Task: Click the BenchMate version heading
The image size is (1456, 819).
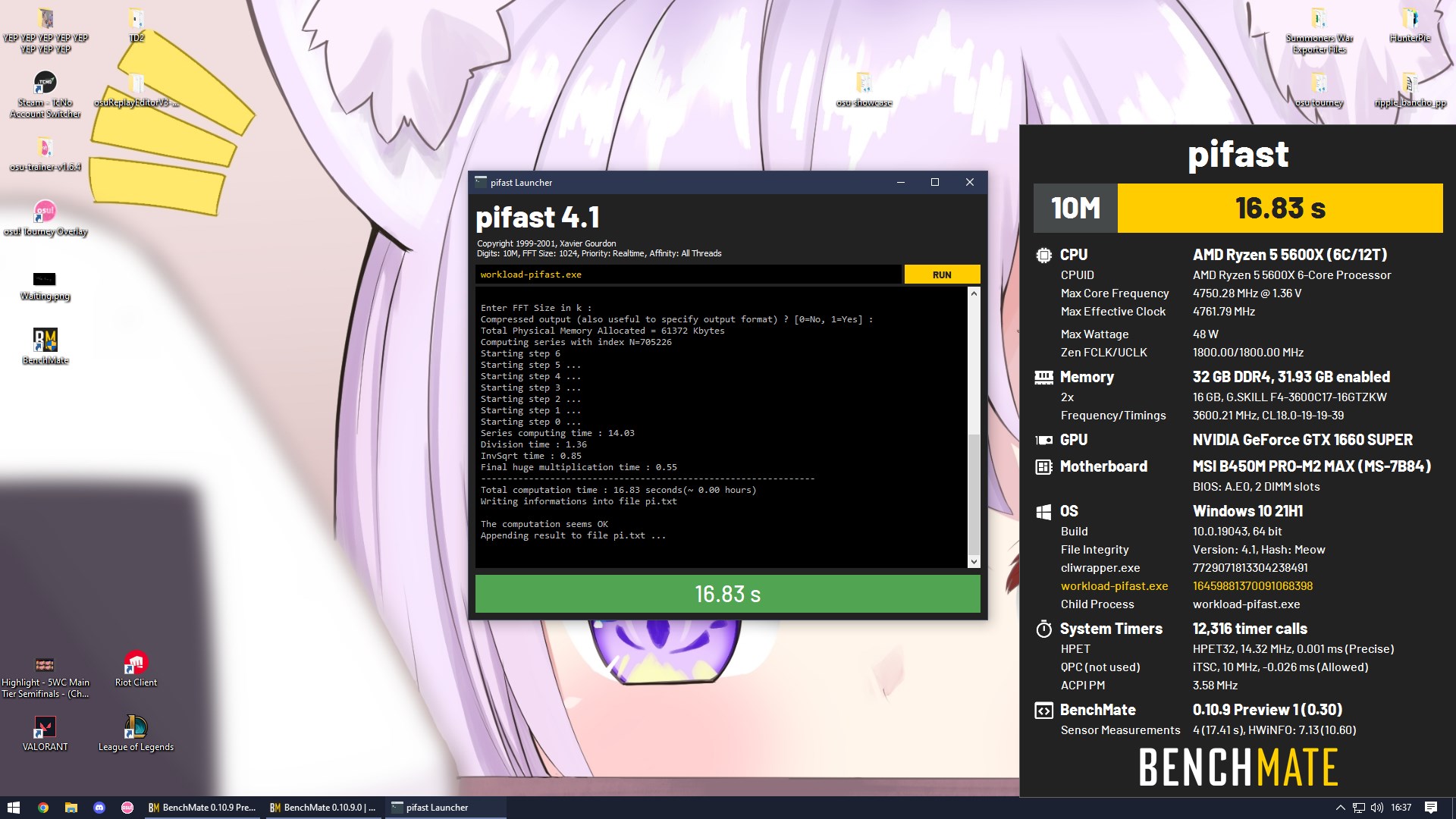Action: (1097, 710)
